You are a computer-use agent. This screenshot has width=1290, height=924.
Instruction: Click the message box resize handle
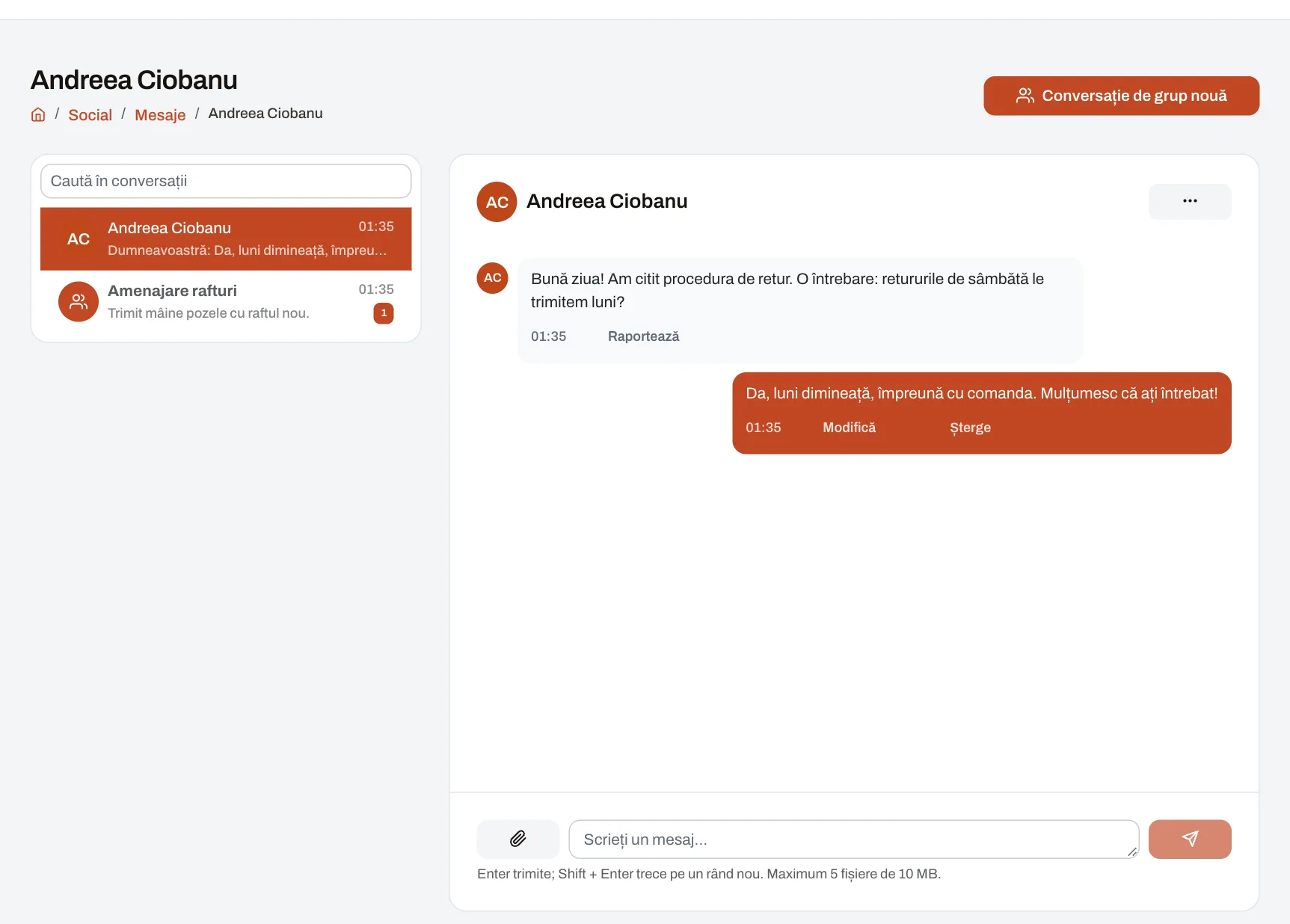click(x=1132, y=852)
